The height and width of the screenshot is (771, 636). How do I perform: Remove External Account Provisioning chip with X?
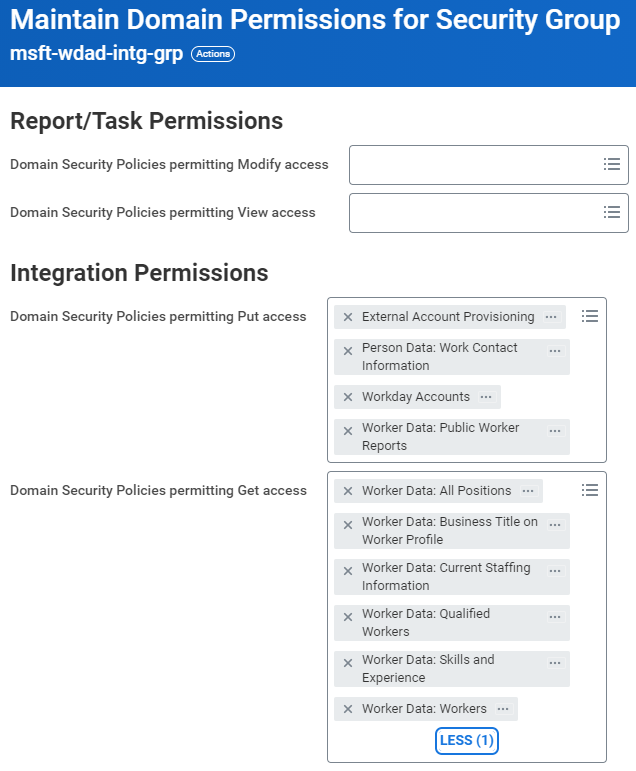(x=348, y=317)
